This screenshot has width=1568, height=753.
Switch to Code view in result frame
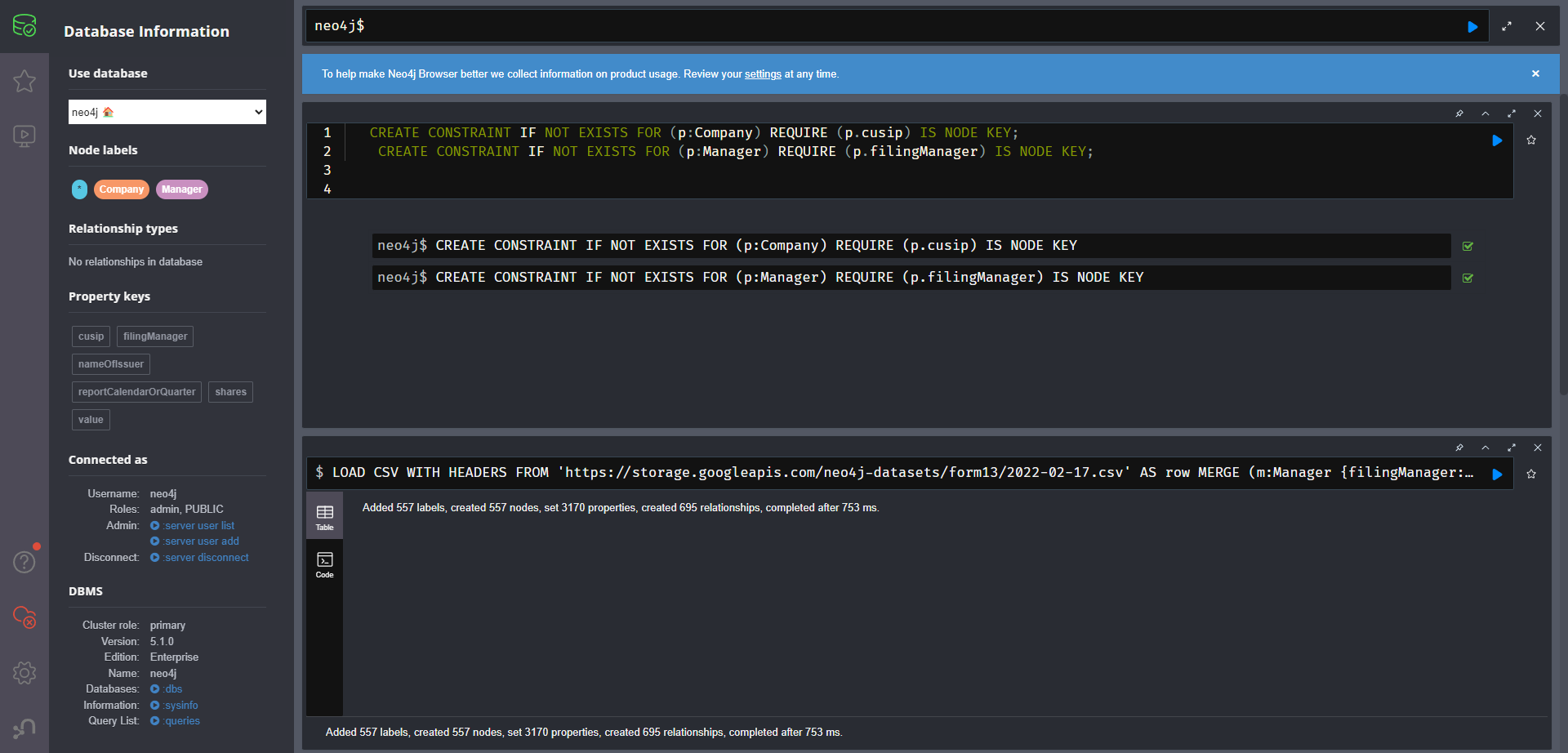tap(324, 564)
